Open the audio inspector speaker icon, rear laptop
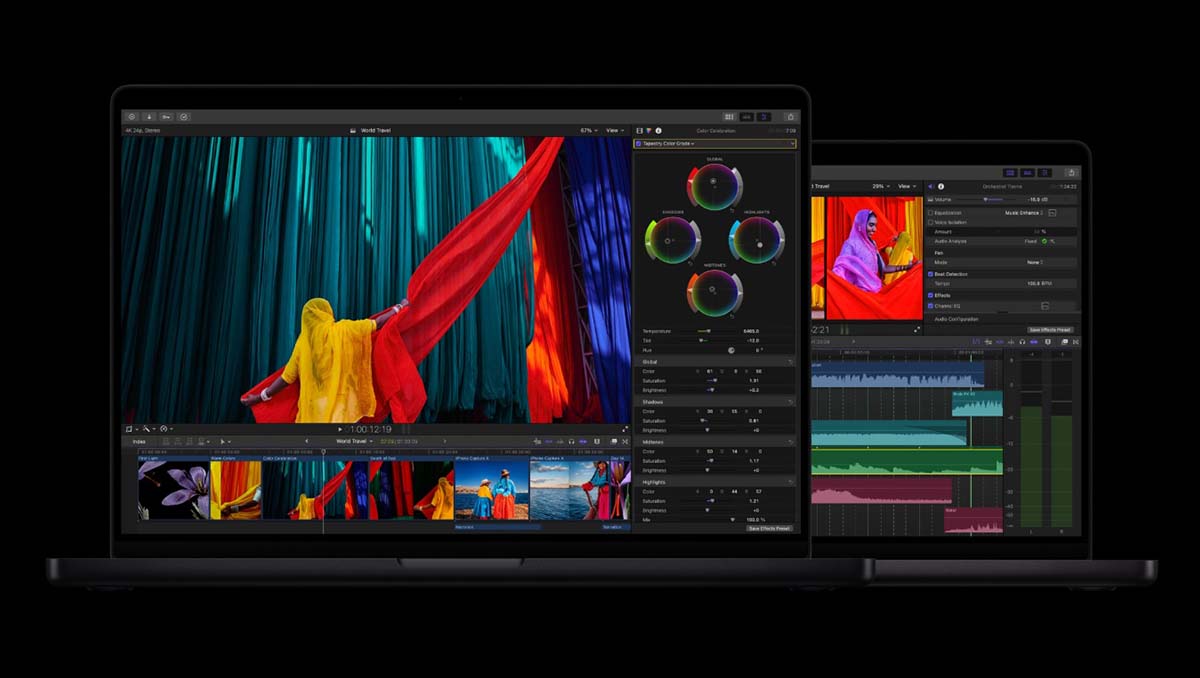This screenshot has width=1200, height=678. 931,186
